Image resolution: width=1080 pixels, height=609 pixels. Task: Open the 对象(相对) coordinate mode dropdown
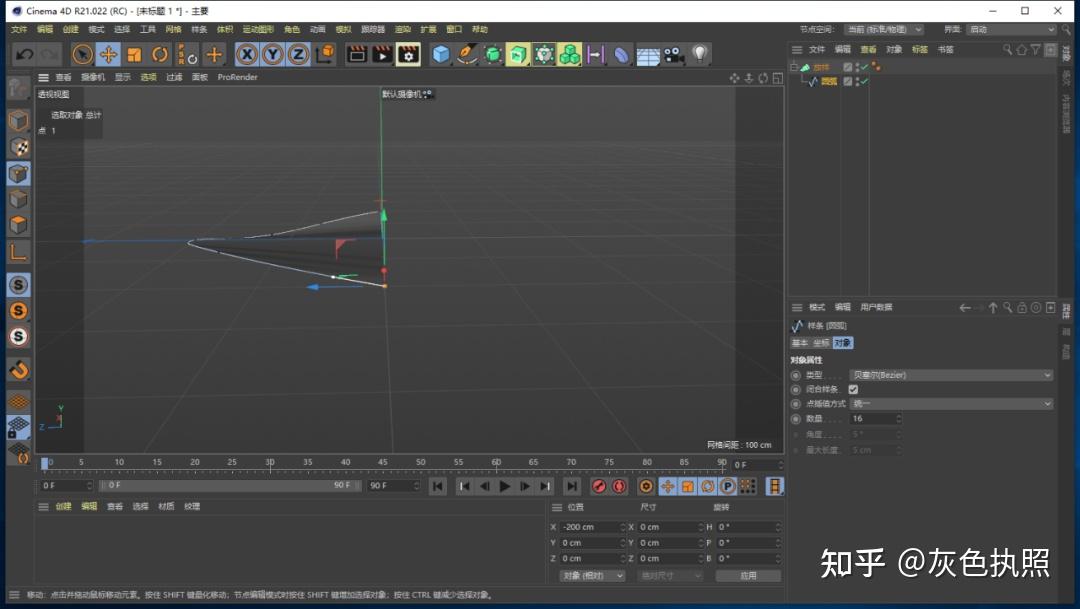pyautogui.click(x=592, y=575)
